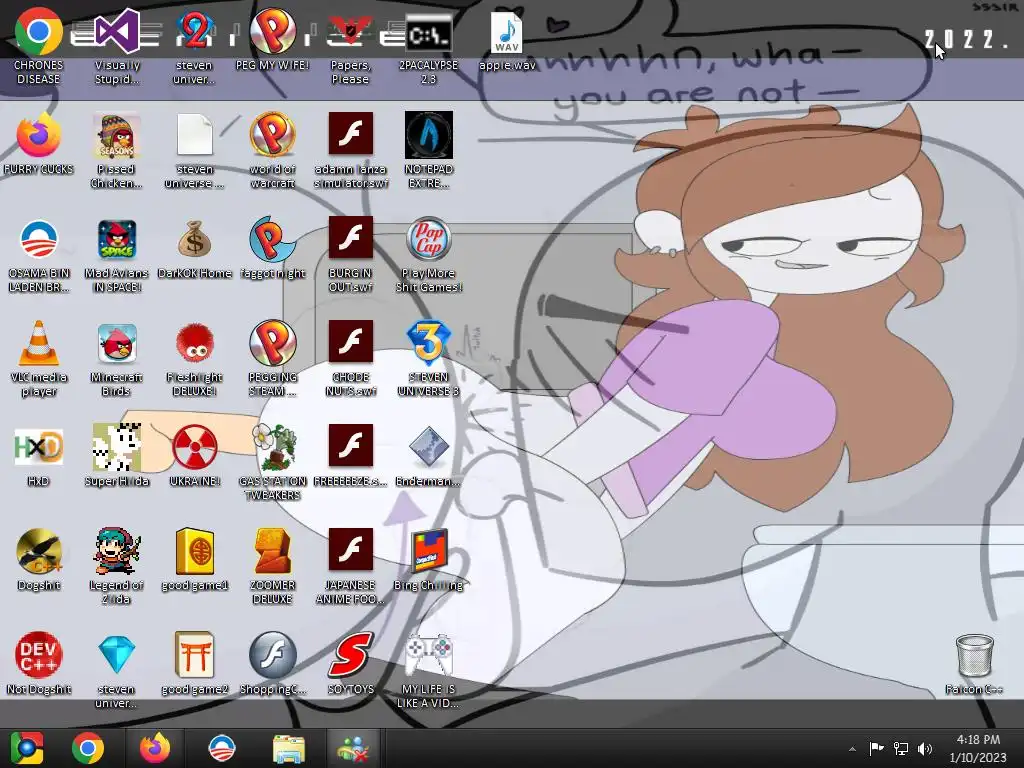The width and height of the screenshot is (1024, 768).
Task: Open File Explorer from the taskbar
Action: pos(288,748)
